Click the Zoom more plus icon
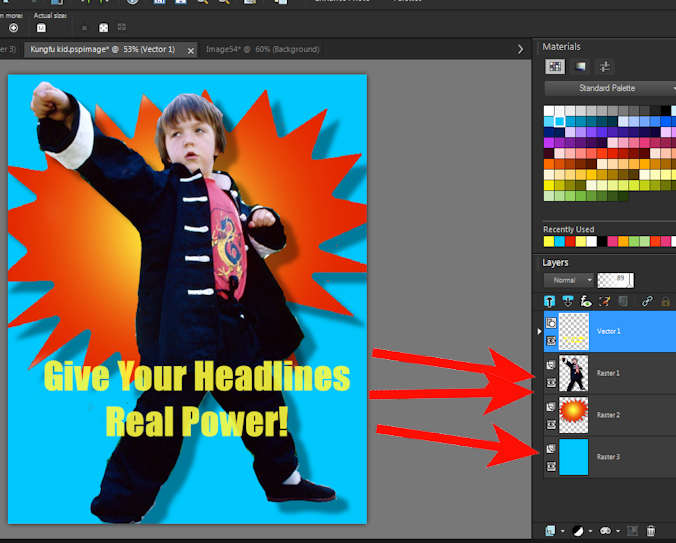The height and width of the screenshot is (543, 676). (13, 28)
